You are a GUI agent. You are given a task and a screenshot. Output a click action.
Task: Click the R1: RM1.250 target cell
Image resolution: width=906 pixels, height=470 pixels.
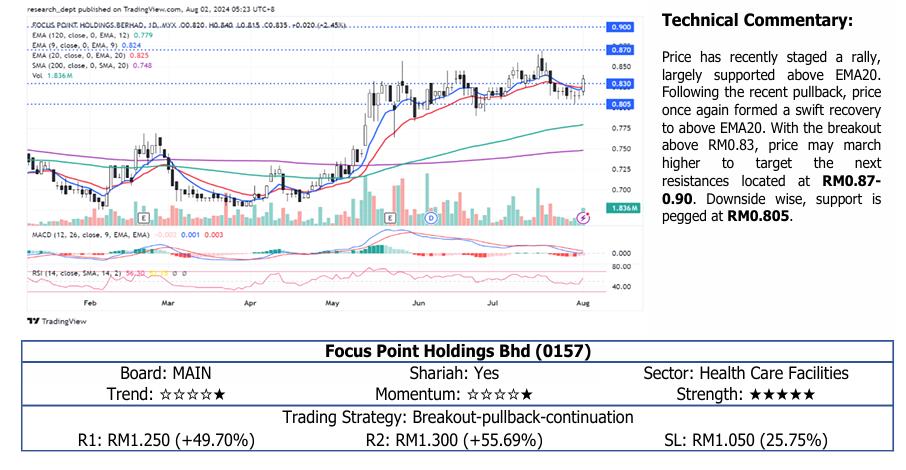point(167,439)
